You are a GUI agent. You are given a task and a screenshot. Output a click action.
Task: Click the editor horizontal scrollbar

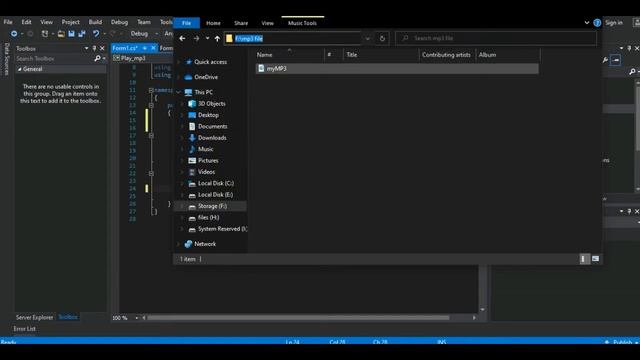click(298, 318)
